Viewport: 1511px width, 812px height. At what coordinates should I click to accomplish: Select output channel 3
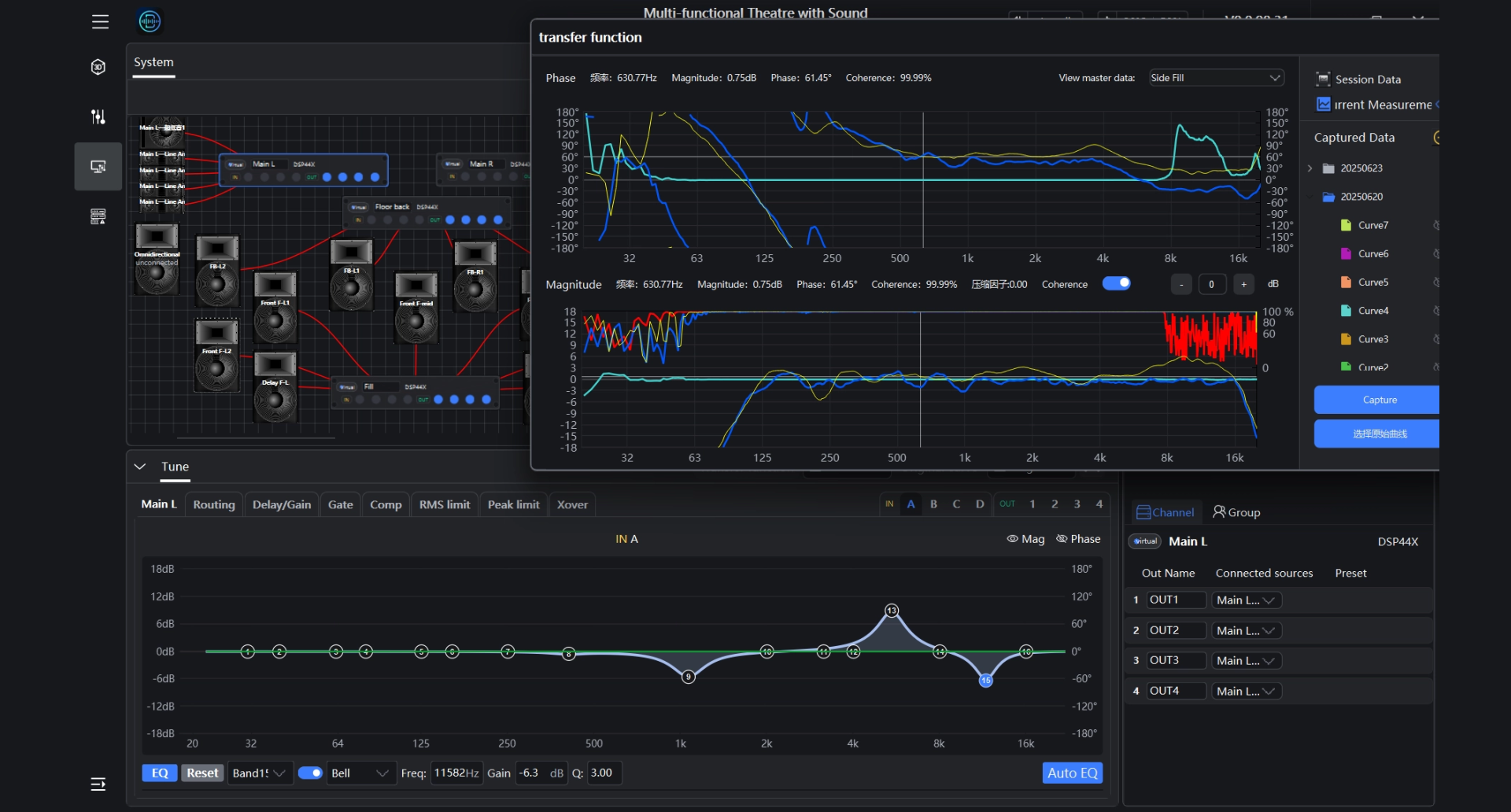coord(1077,504)
